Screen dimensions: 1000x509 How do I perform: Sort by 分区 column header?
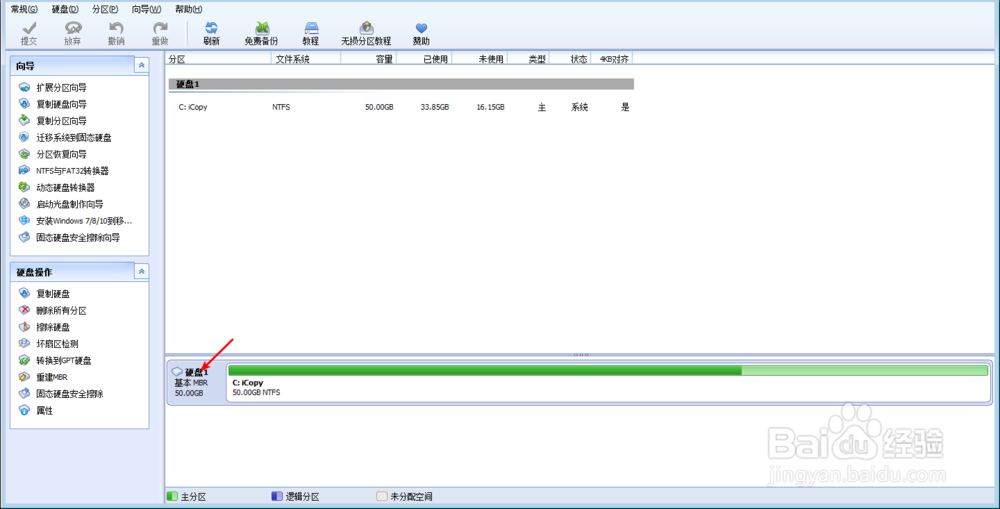click(219, 59)
